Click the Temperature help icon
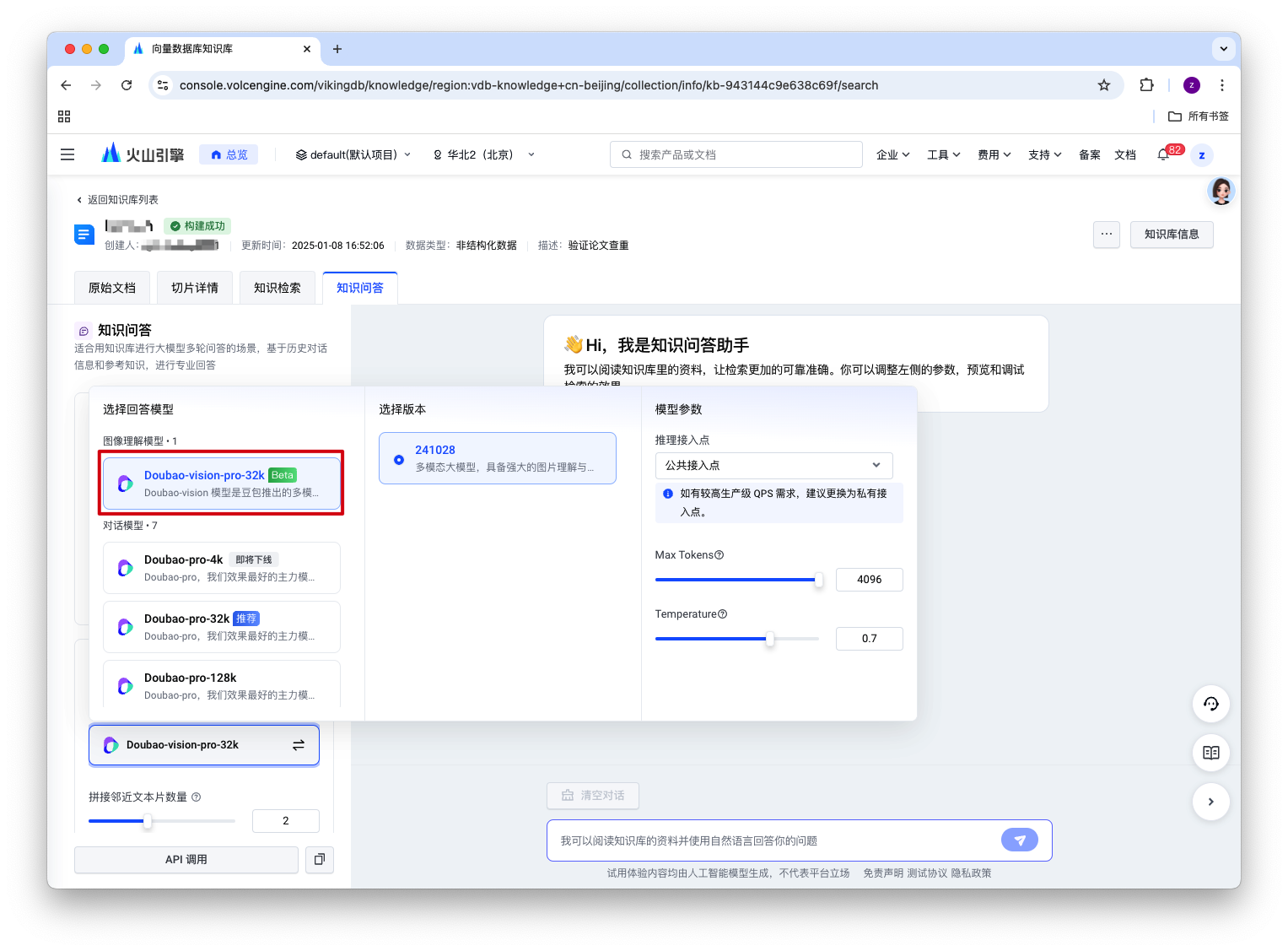Screen dimensions: 1288x951 (x=722, y=614)
